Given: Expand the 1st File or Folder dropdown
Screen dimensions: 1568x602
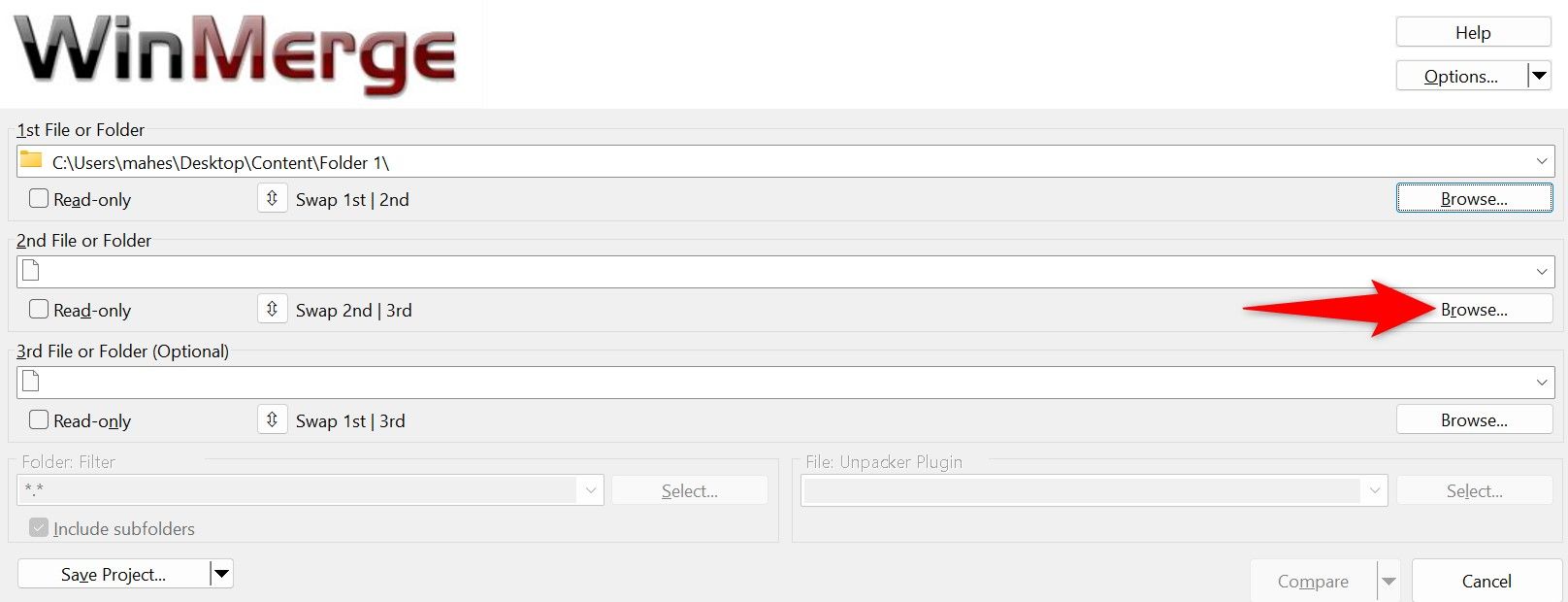Looking at the screenshot, I should tap(1542, 161).
